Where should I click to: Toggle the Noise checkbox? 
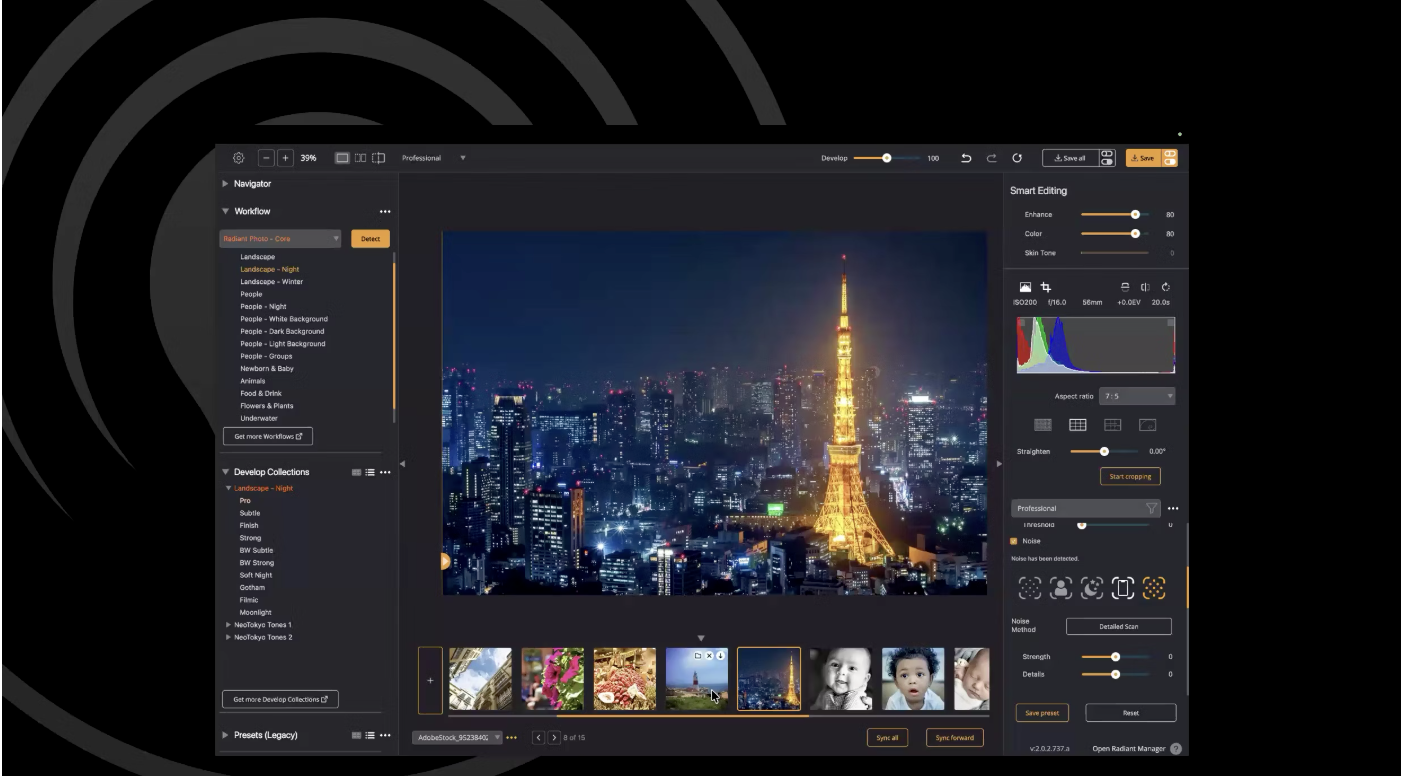pos(1014,541)
